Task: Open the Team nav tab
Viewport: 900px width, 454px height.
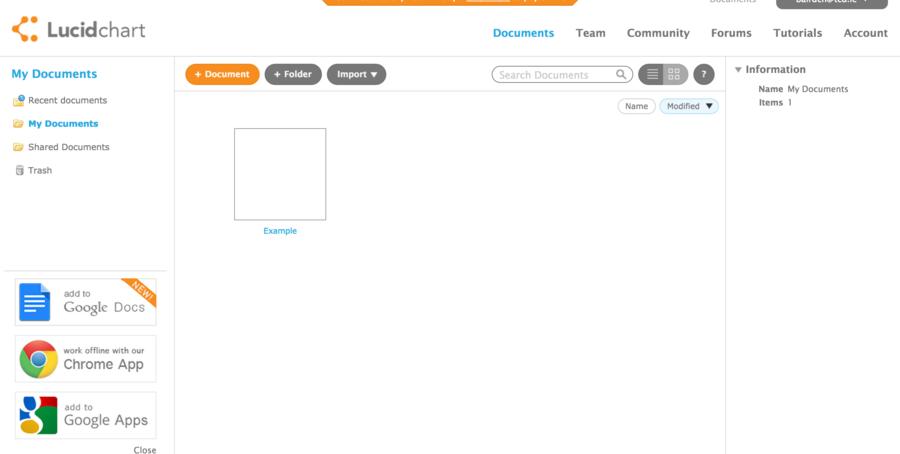Action: pyautogui.click(x=591, y=33)
